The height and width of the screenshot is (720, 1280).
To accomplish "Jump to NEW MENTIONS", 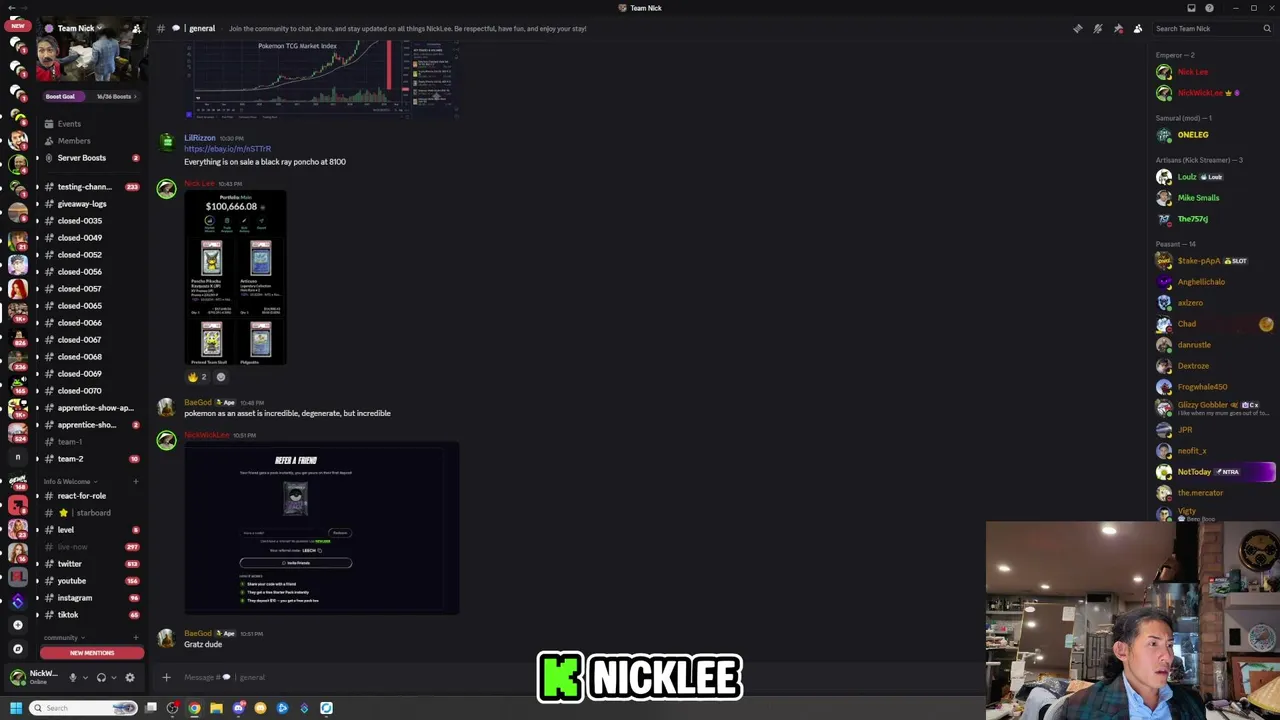I will (91, 653).
